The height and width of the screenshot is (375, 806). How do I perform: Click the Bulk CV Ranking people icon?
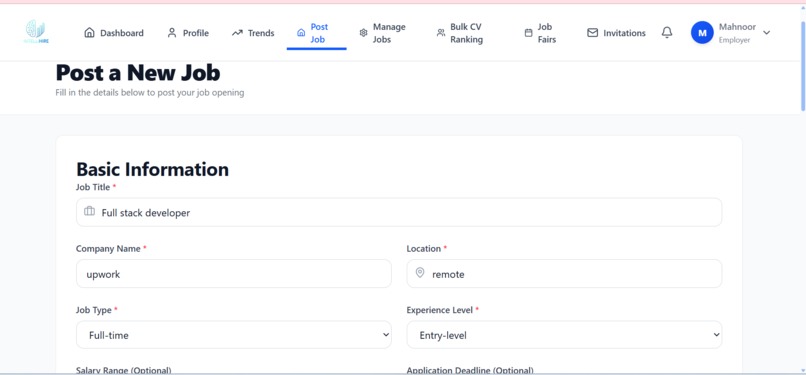(441, 33)
